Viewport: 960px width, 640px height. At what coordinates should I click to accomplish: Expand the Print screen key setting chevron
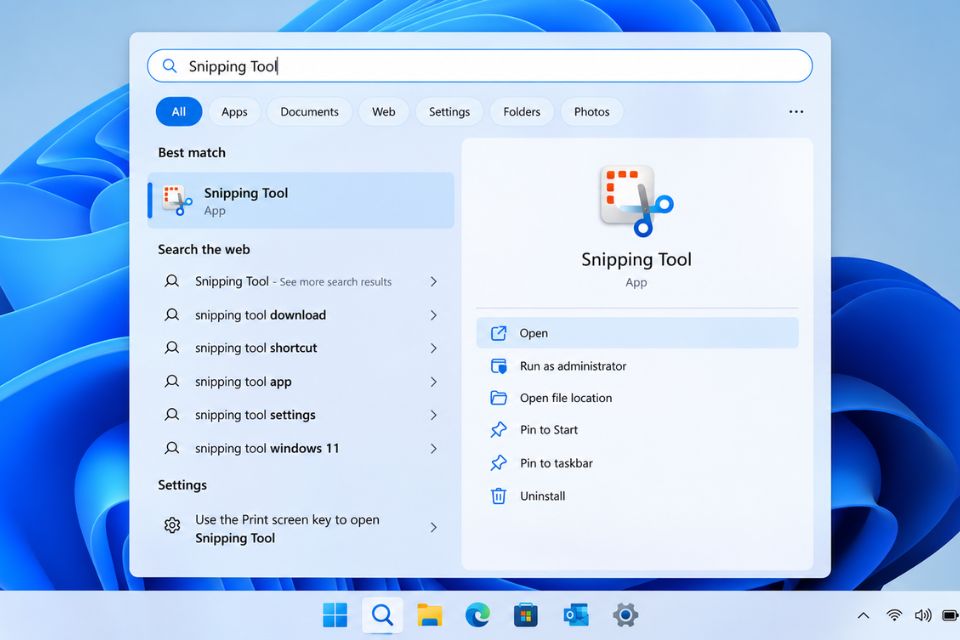(433, 527)
